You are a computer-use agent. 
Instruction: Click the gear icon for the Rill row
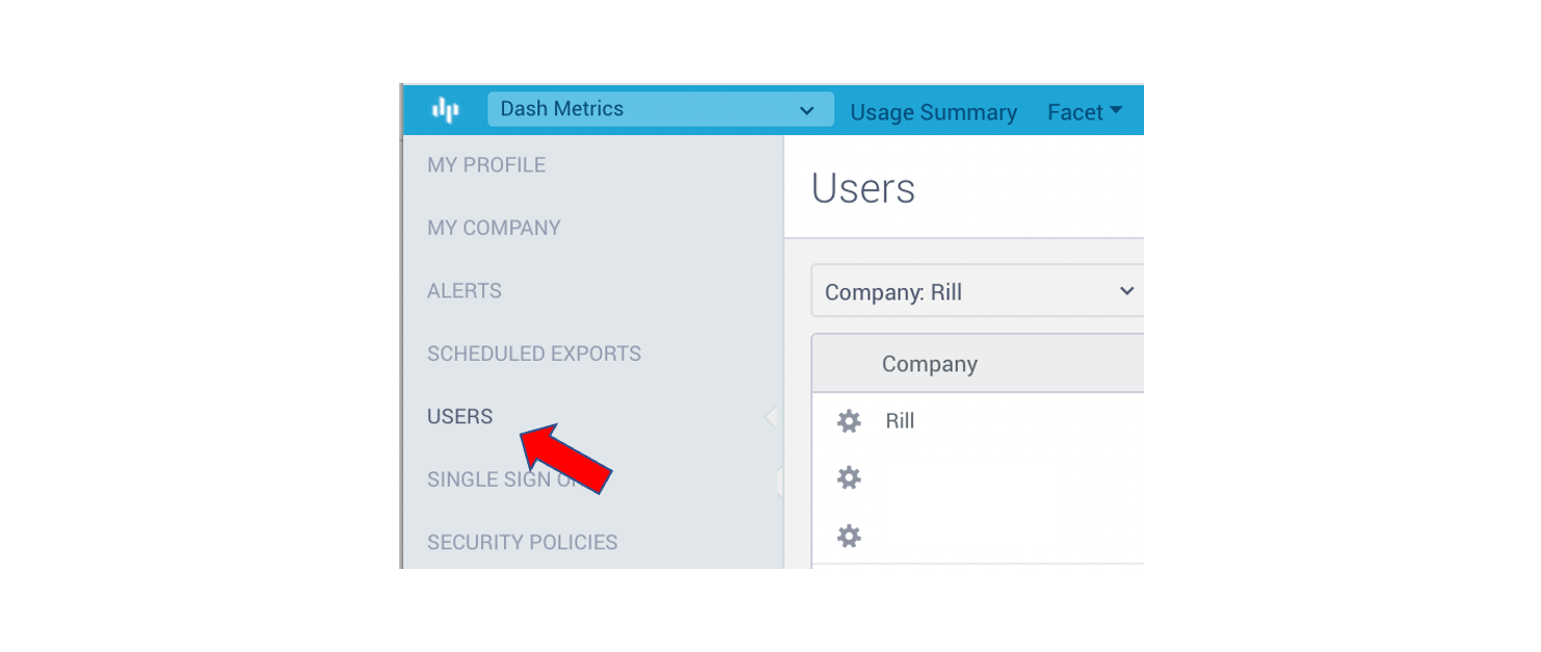pyautogui.click(x=849, y=421)
